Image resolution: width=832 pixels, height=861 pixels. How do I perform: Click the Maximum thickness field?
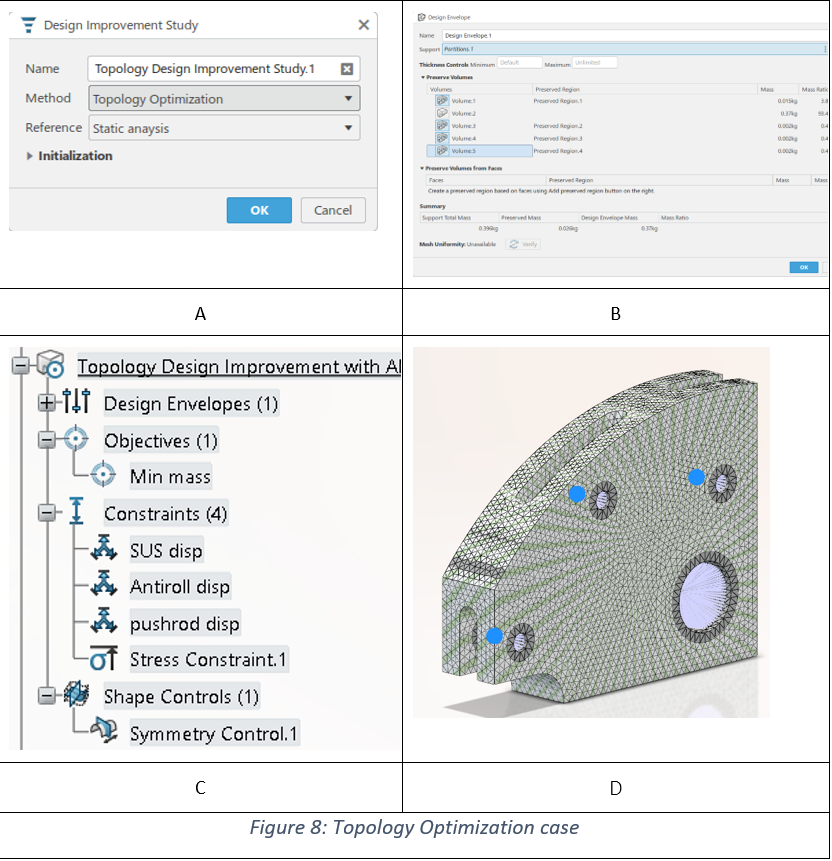(x=595, y=63)
